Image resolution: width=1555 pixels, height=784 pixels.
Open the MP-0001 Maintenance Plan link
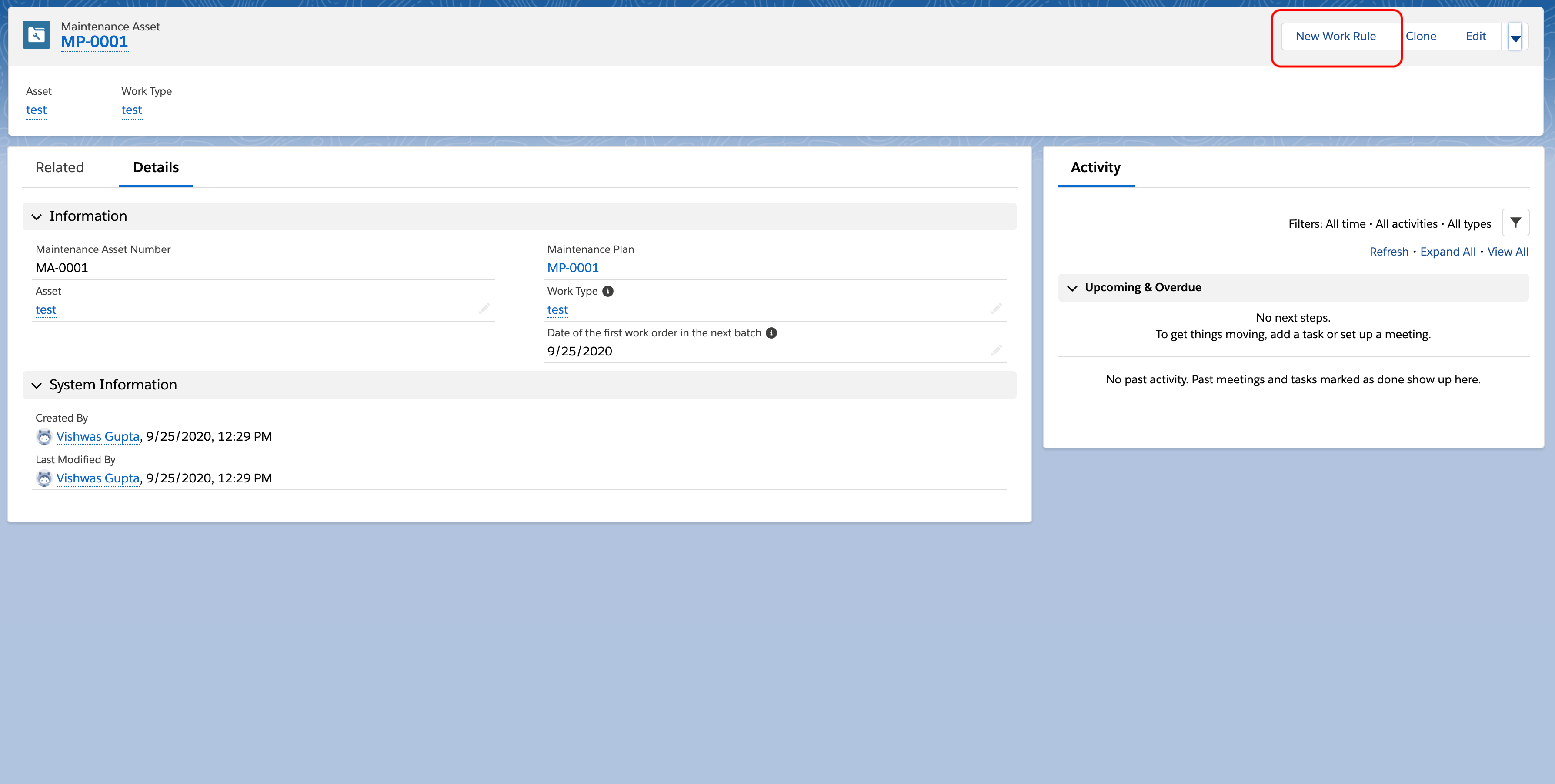[573, 267]
